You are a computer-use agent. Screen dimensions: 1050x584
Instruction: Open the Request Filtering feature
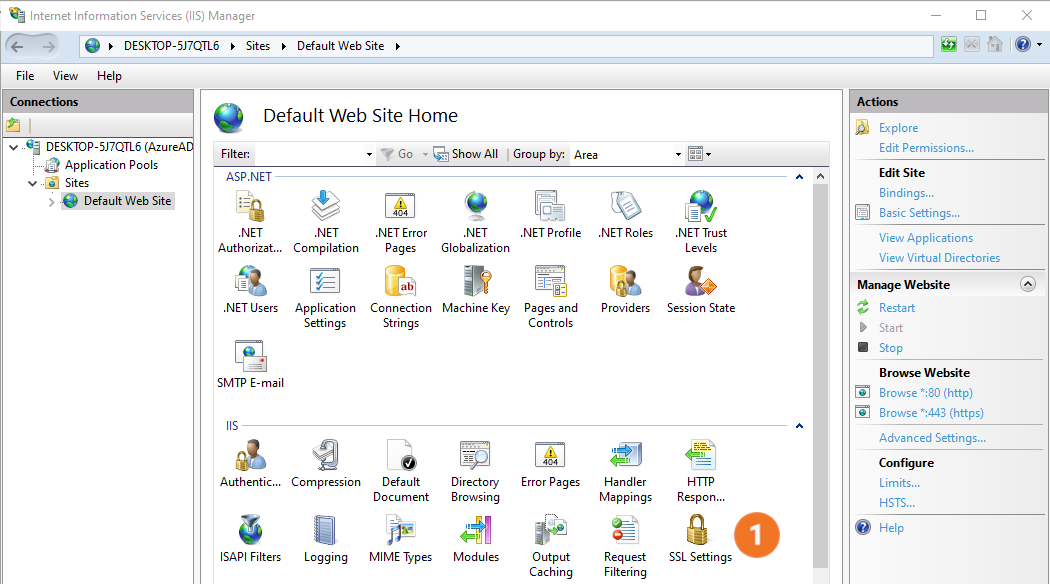(625, 546)
